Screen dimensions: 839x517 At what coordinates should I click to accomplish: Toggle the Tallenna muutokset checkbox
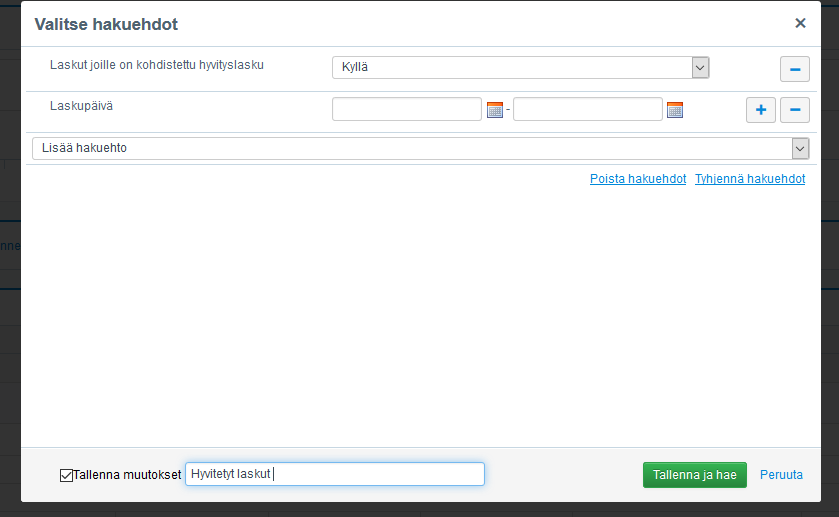tap(67, 475)
